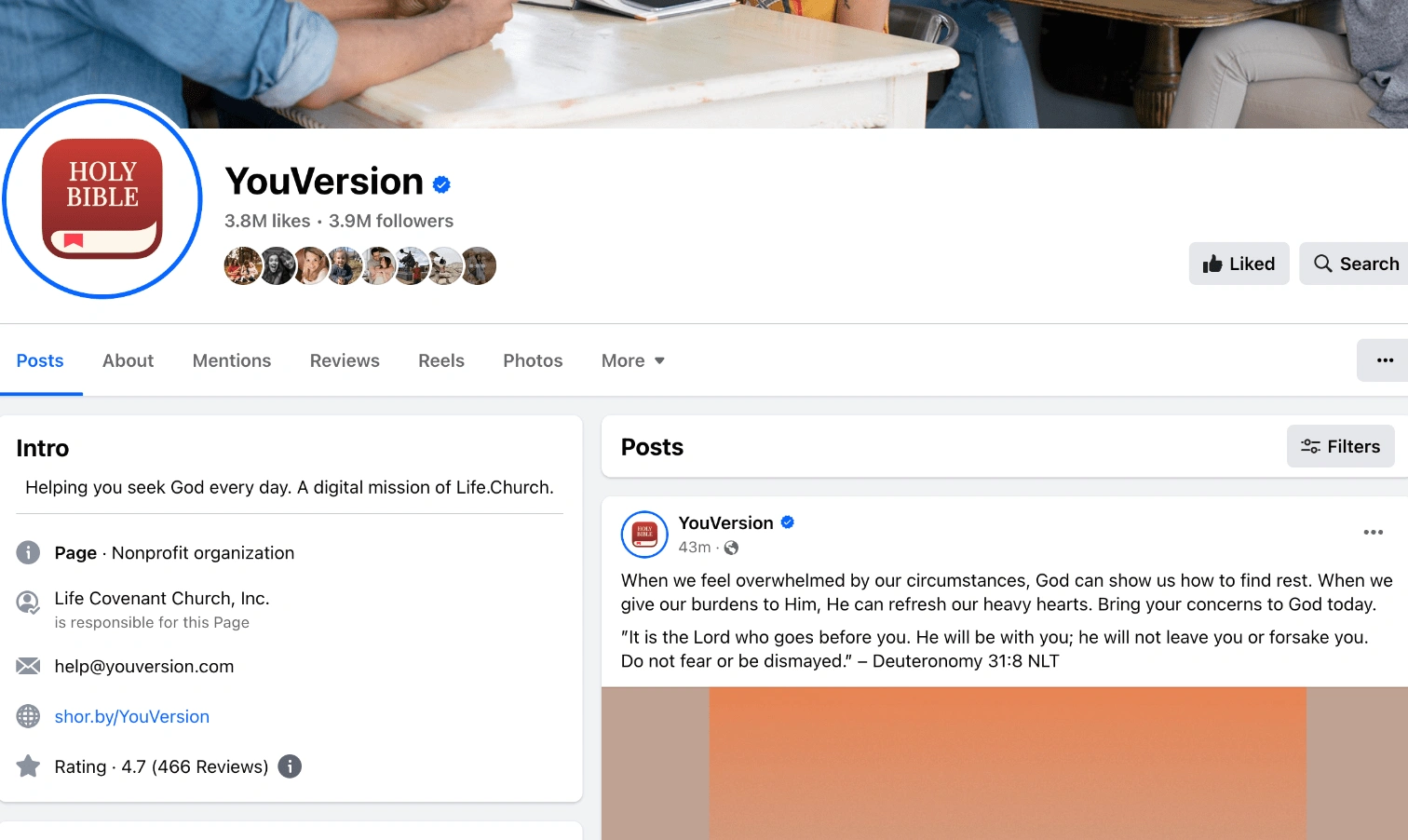Click the Search button
This screenshot has height=840, width=1408.
click(x=1355, y=264)
